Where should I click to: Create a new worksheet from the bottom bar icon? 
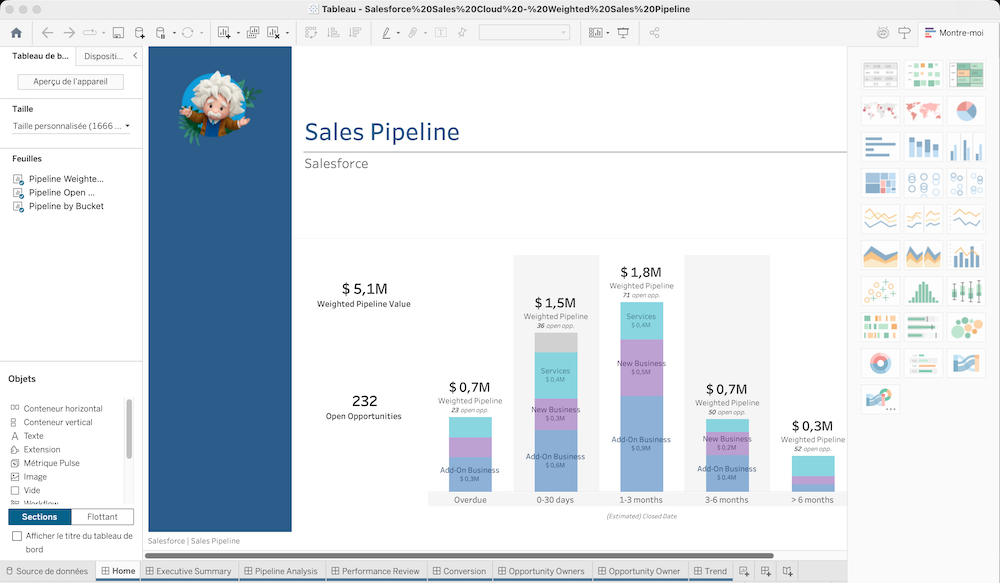tap(746, 569)
